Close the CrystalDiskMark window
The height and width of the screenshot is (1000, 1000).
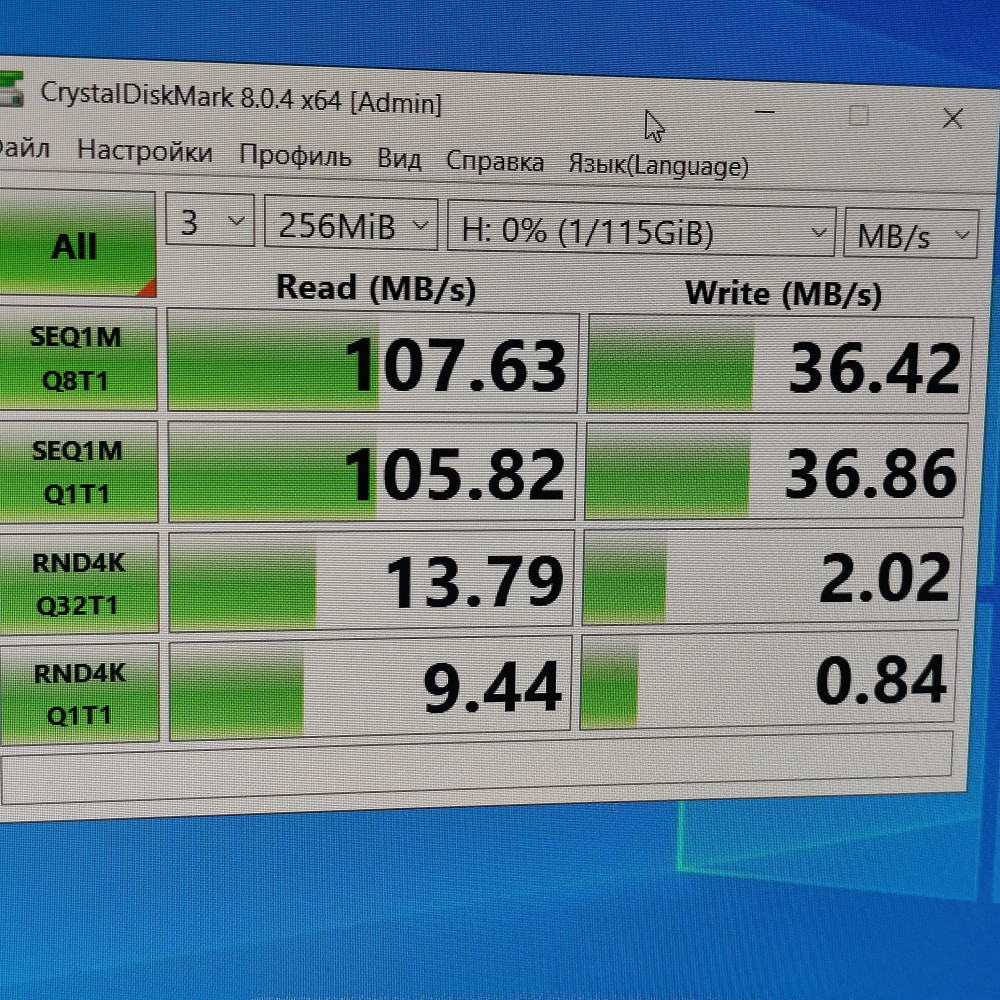(x=953, y=118)
